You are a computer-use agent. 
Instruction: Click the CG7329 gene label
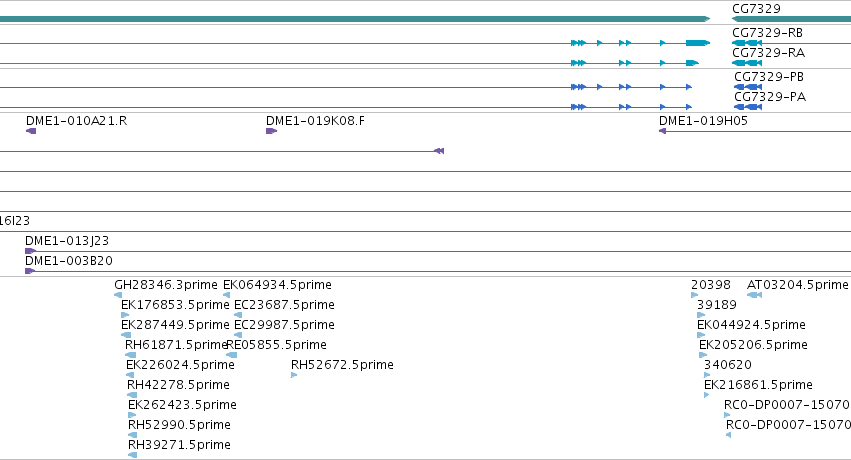[x=756, y=9]
